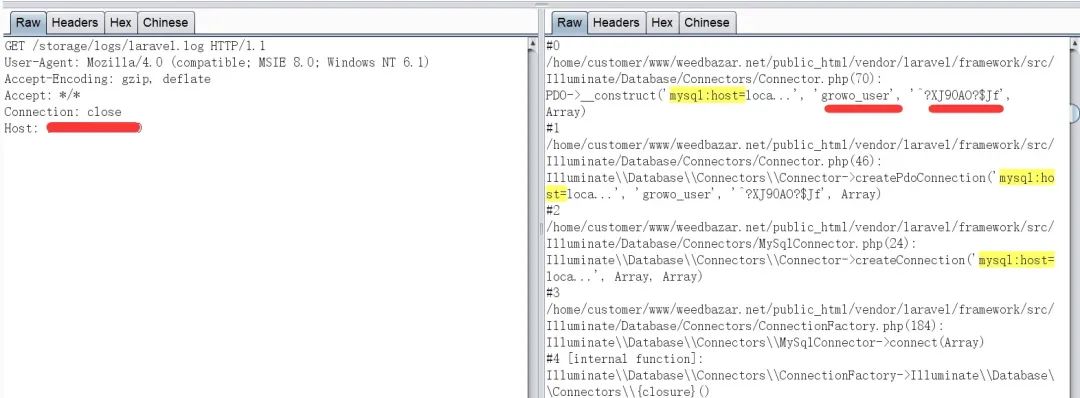Click the MySqlConnector->connect(Array) line
The width and height of the screenshot is (1080, 398).
pos(765,342)
